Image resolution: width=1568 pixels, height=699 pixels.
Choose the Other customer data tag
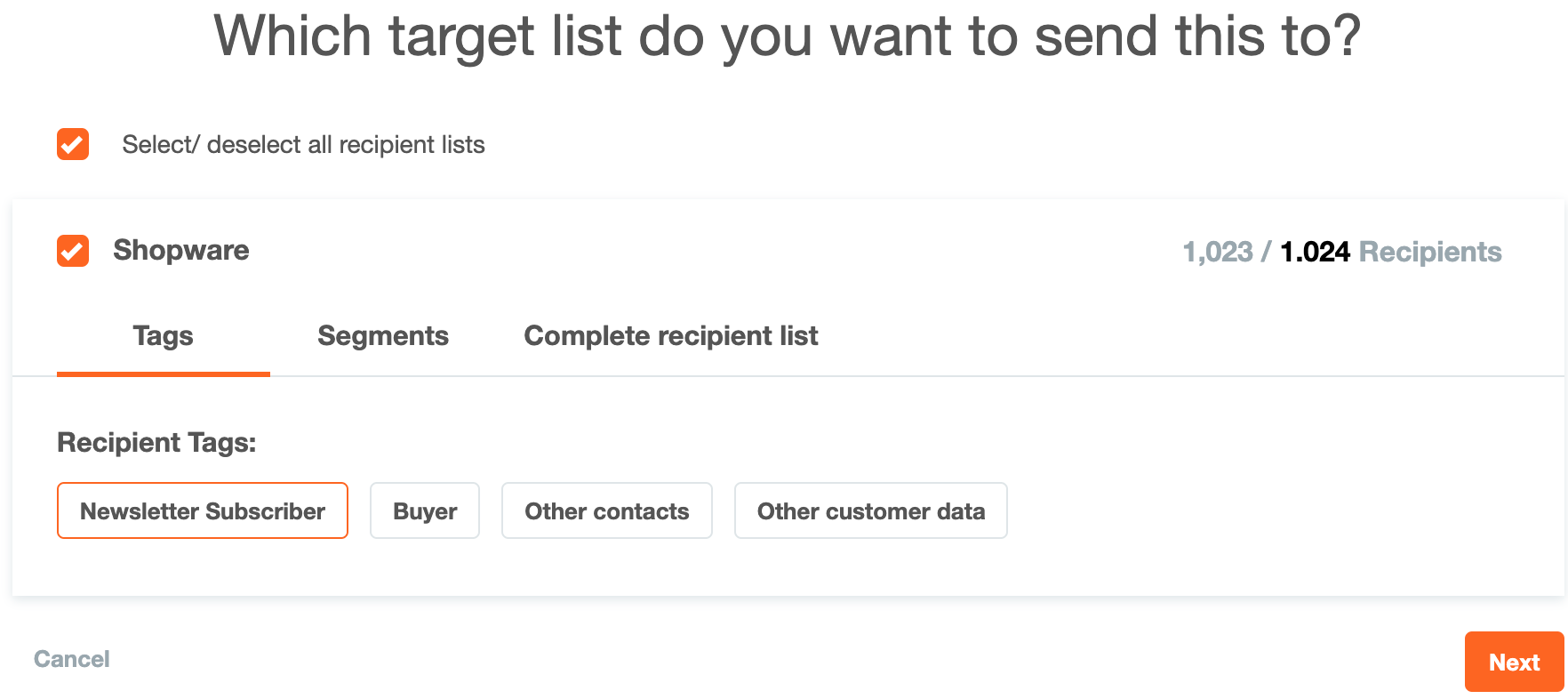[870, 510]
